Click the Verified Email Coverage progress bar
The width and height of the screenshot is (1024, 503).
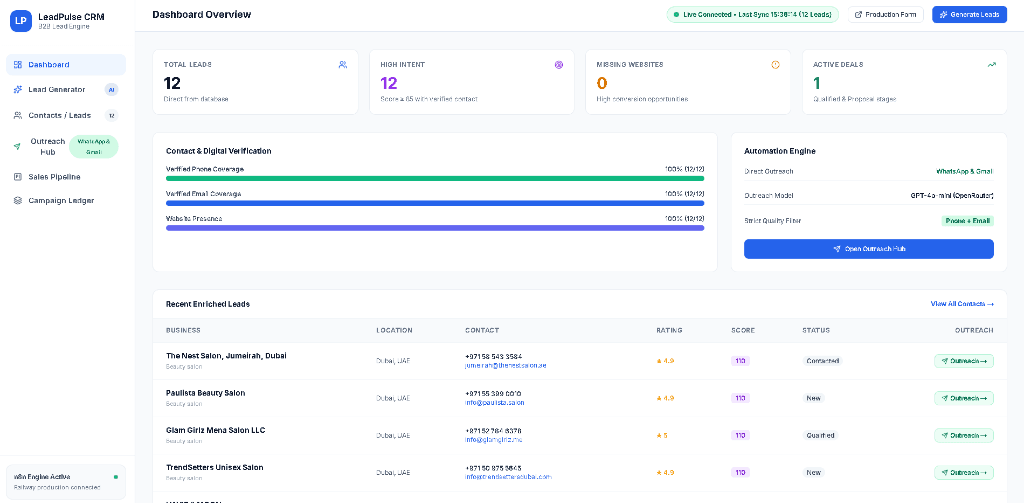coord(435,203)
